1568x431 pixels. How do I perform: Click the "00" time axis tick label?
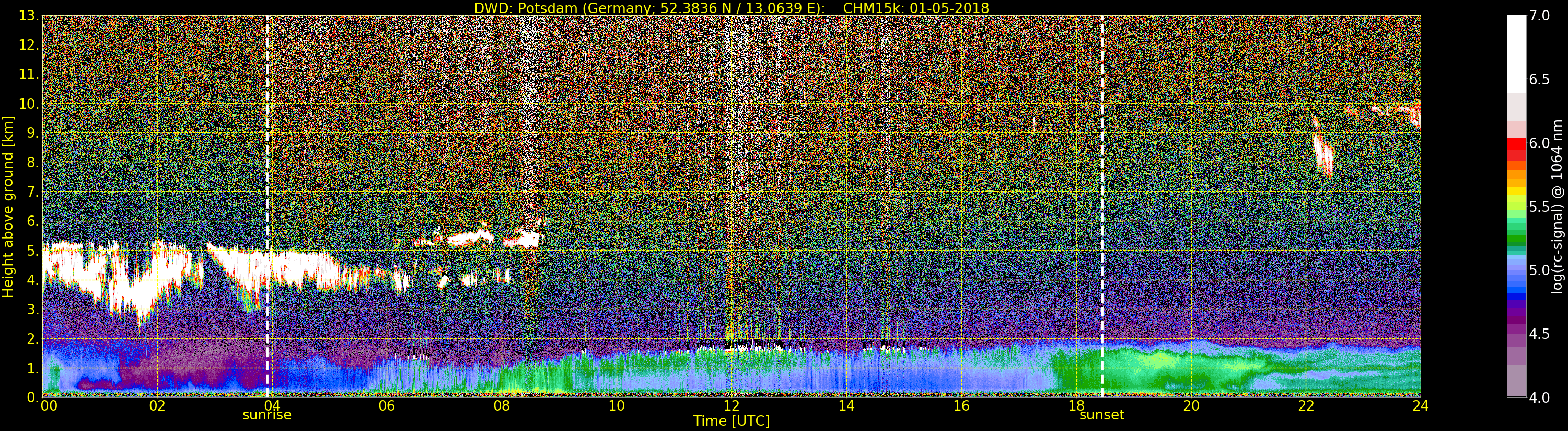coord(49,405)
